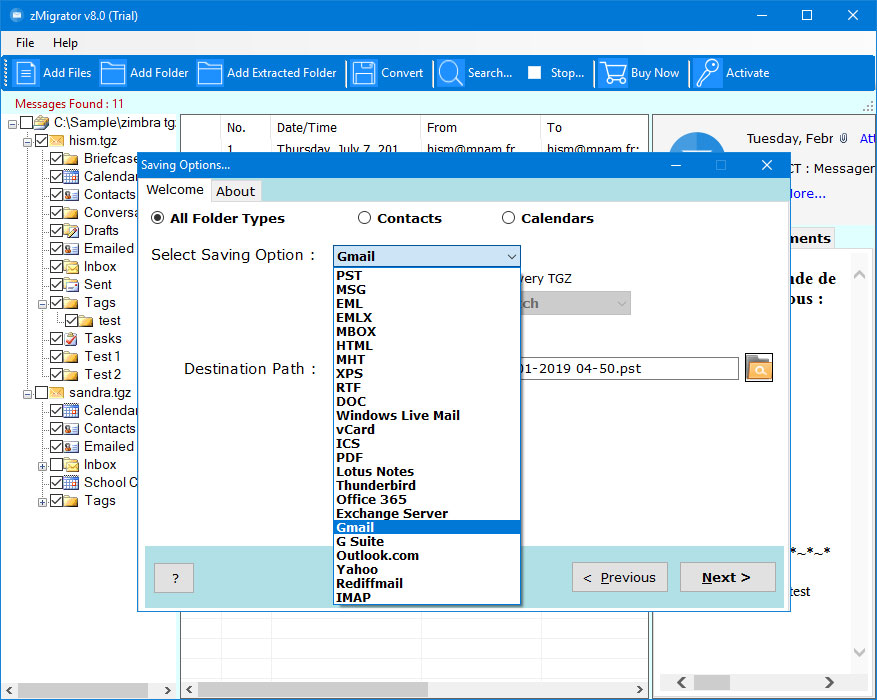Pick Thunderbird in the saving option list

tap(427, 485)
